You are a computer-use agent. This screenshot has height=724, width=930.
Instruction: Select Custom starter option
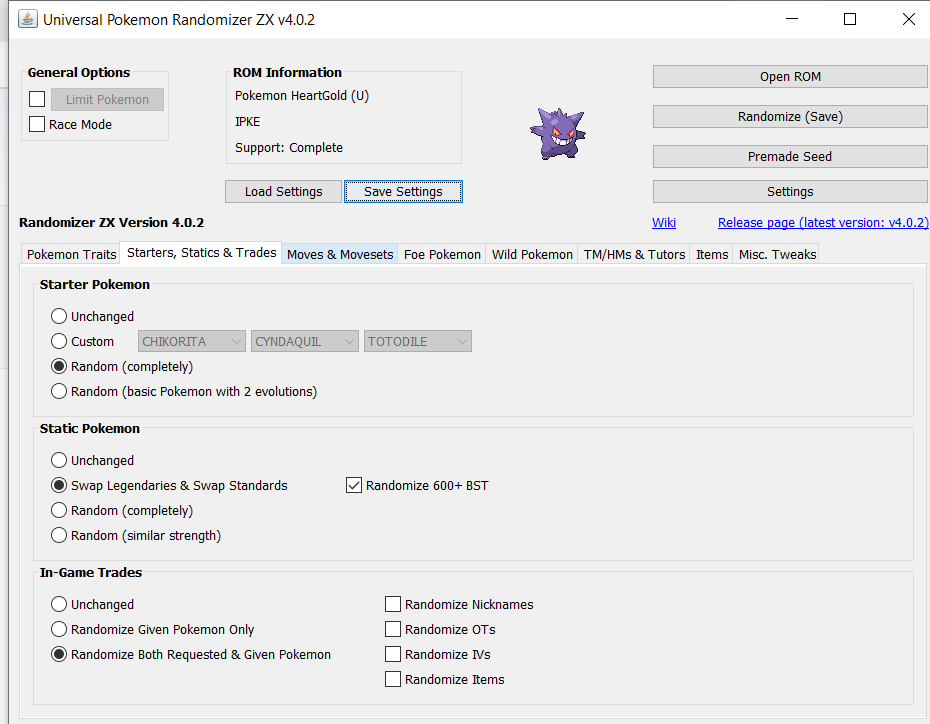(x=59, y=341)
